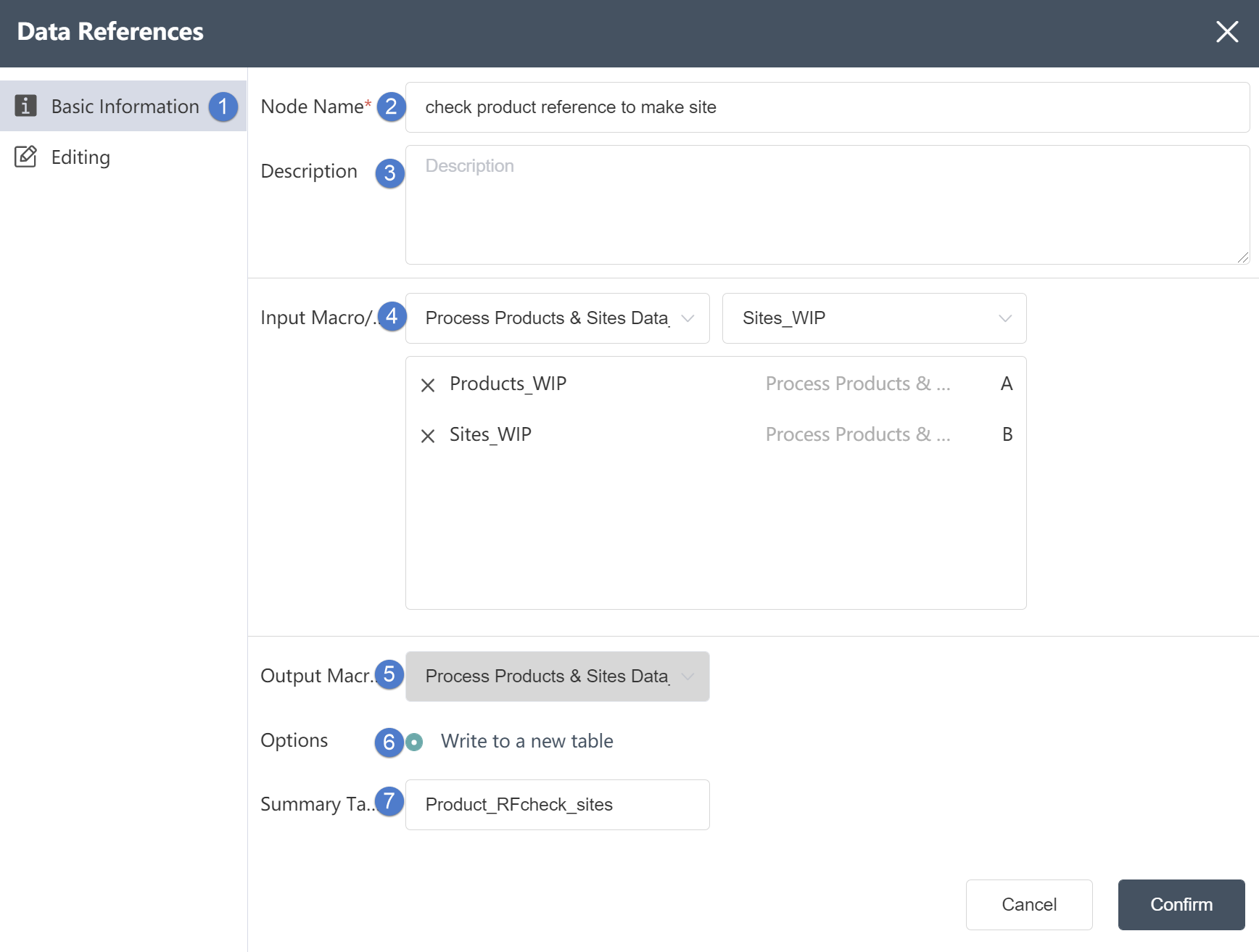This screenshot has width=1259, height=952.
Task: Open the Output Macro dropdown
Action: tap(557, 676)
